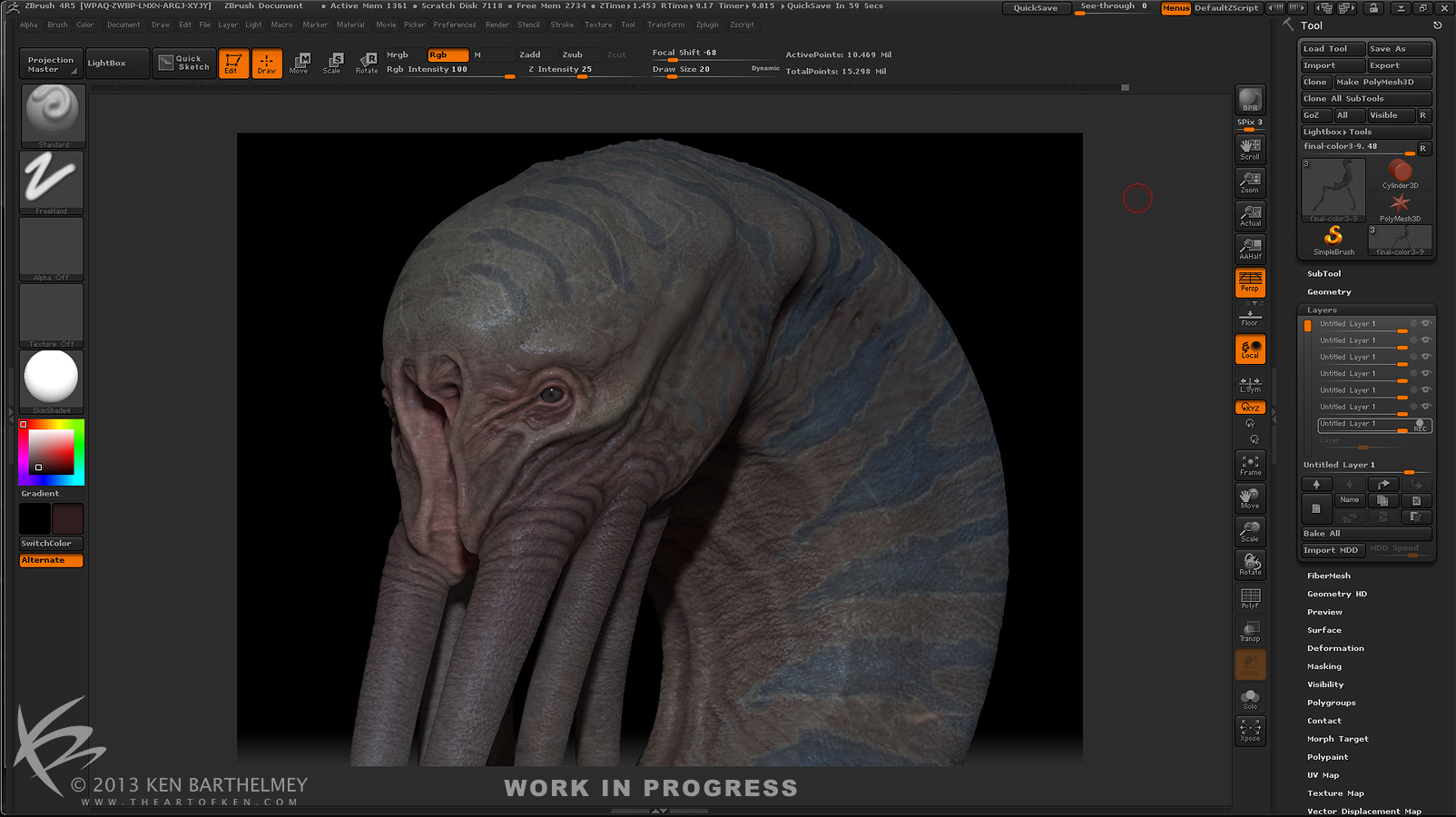Toggle XYZ rotation mode
This screenshot has width=1456, height=817.
click(1250, 408)
